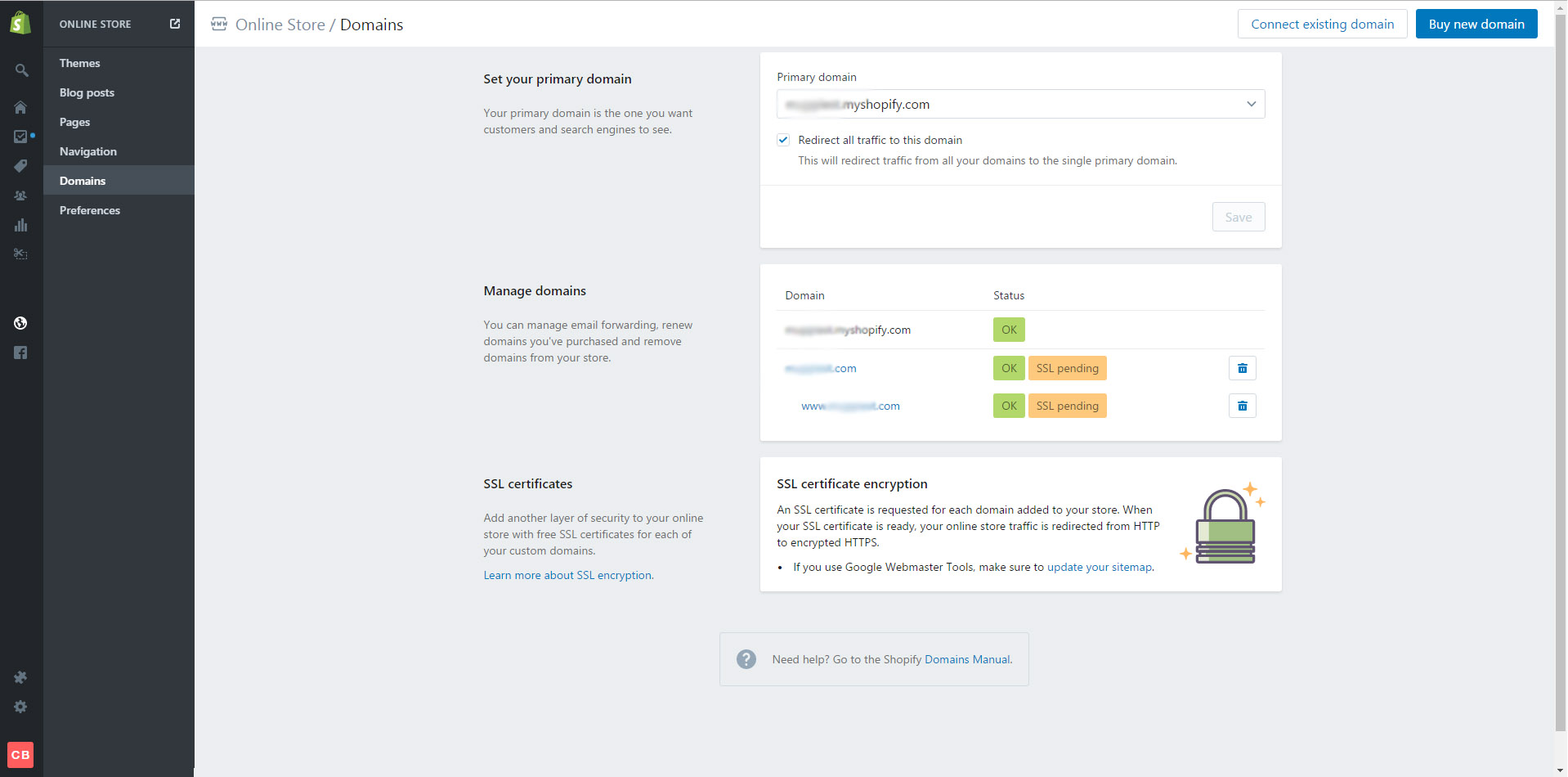
Task: View online store via external link icon
Action: [175, 24]
